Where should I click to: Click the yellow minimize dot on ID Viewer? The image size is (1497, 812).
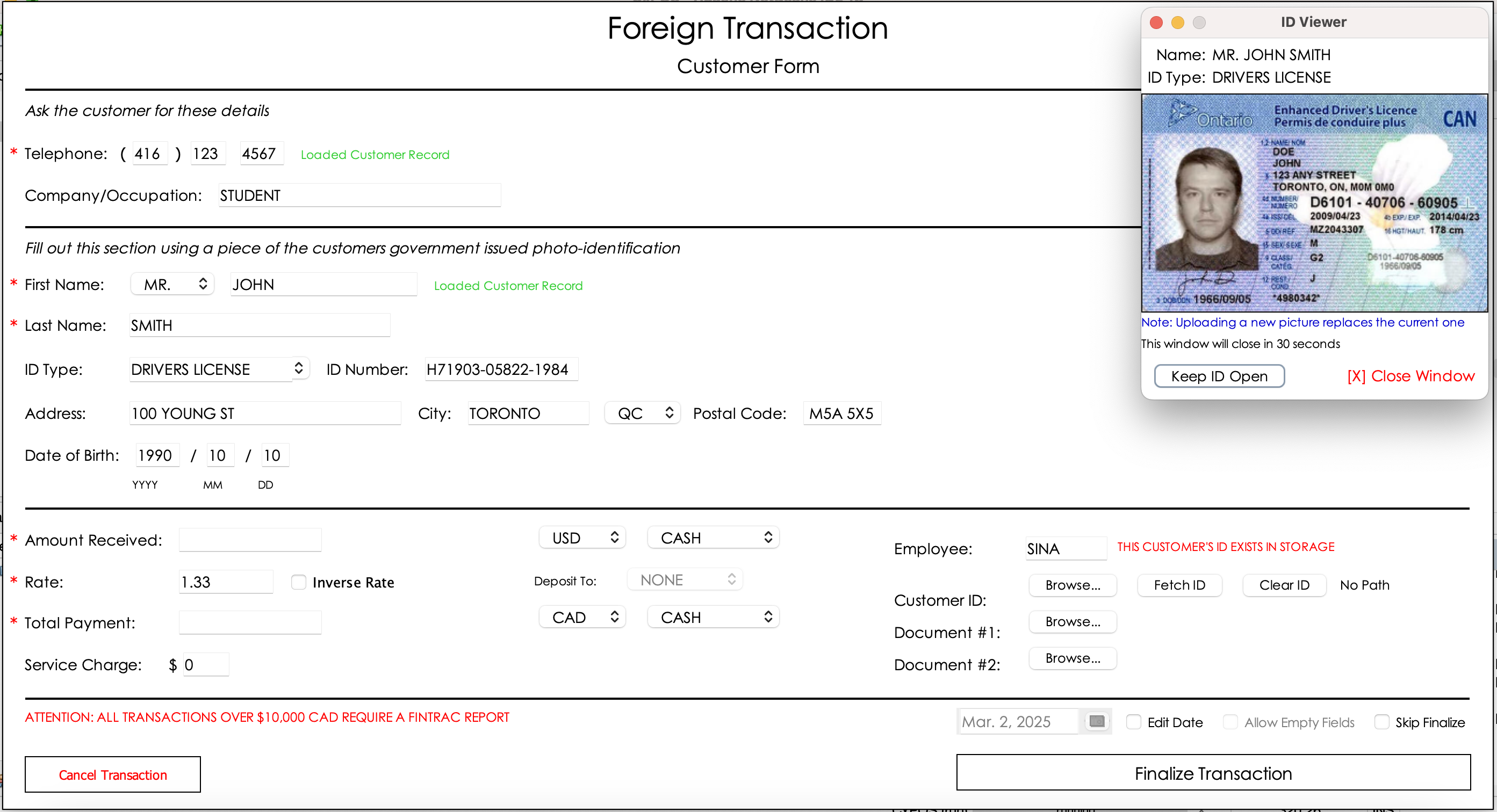[x=1177, y=22]
